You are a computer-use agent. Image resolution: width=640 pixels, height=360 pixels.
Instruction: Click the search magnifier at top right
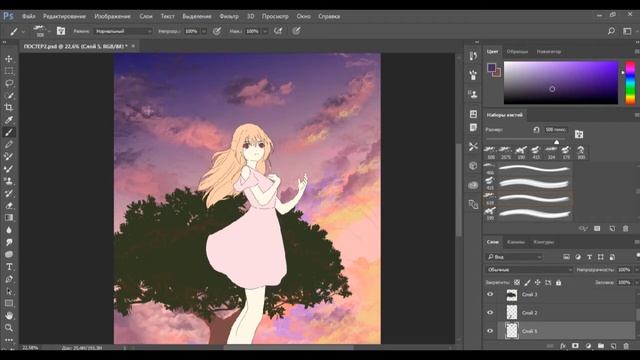tap(611, 31)
